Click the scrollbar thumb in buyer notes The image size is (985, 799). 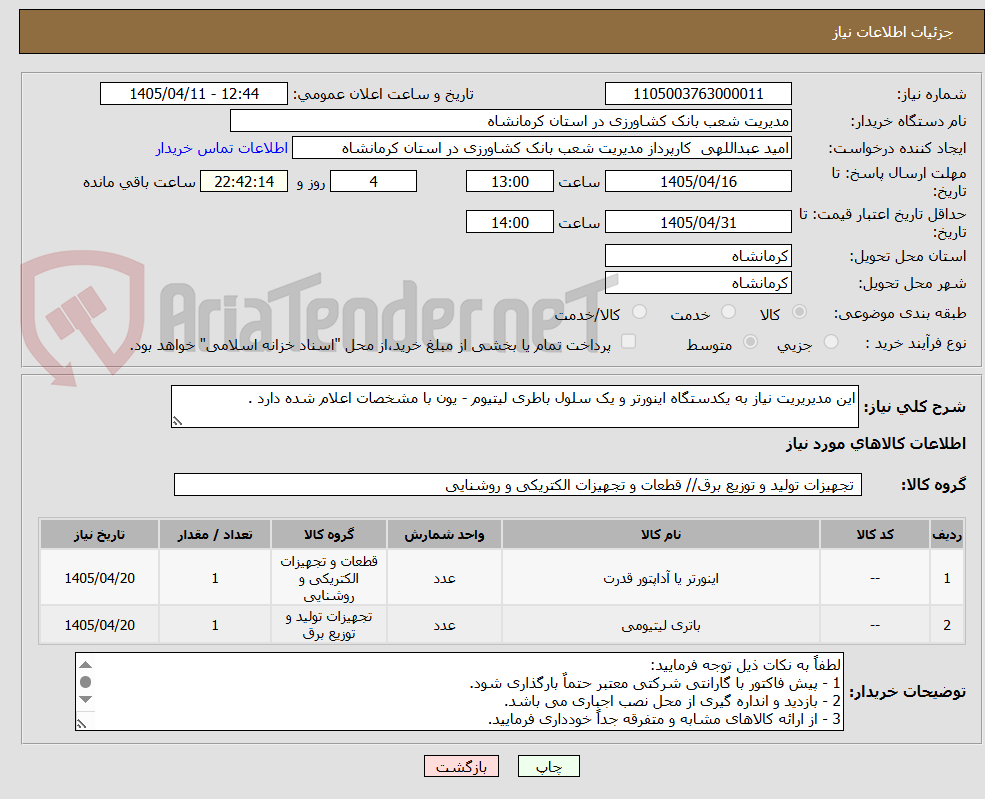(86, 682)
